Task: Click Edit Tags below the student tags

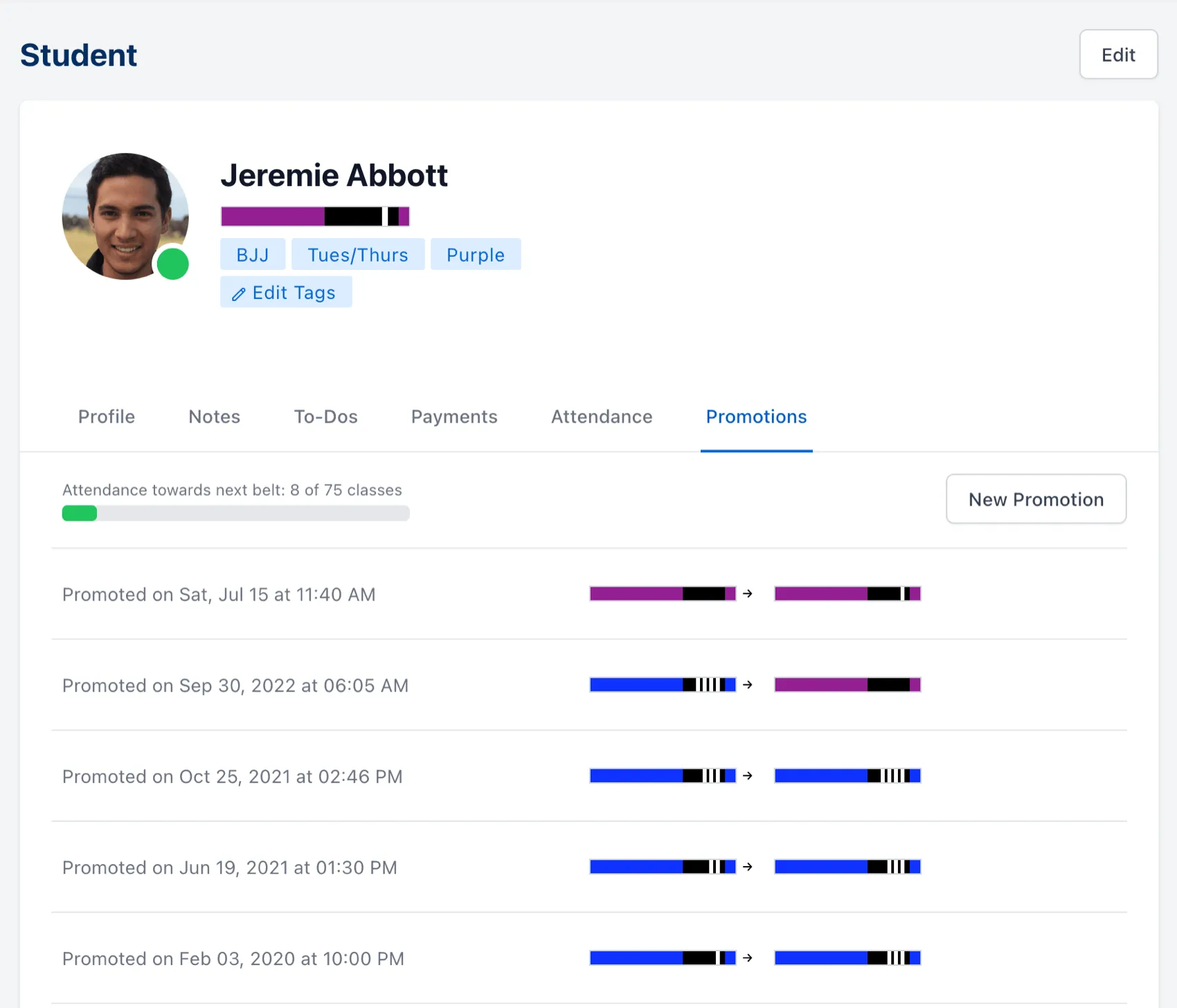Action: pyautogui.click(x=285, y=292)
